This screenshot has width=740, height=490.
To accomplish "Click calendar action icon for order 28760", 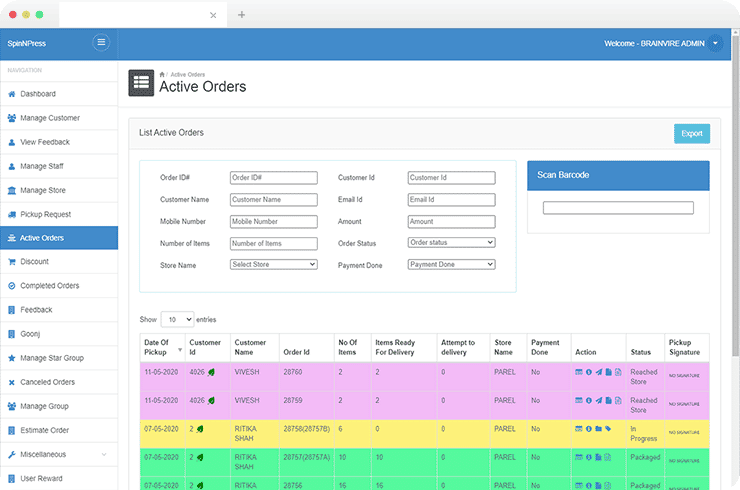I will point(579,372).
